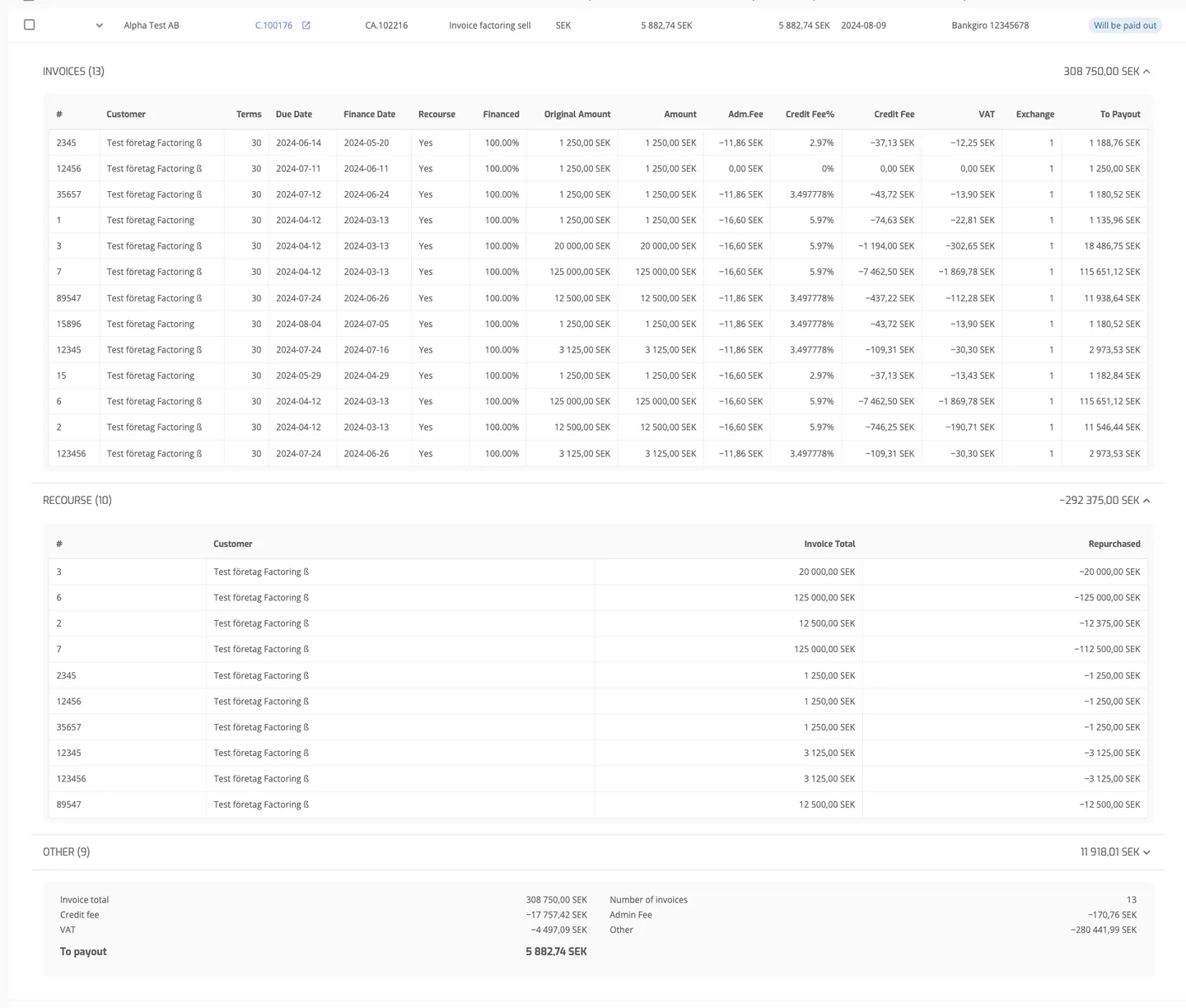Viewport: 1186px width, 1008px height.
Task: Sort invoices by Due Date column header
Action: click(x=294, y=114)
